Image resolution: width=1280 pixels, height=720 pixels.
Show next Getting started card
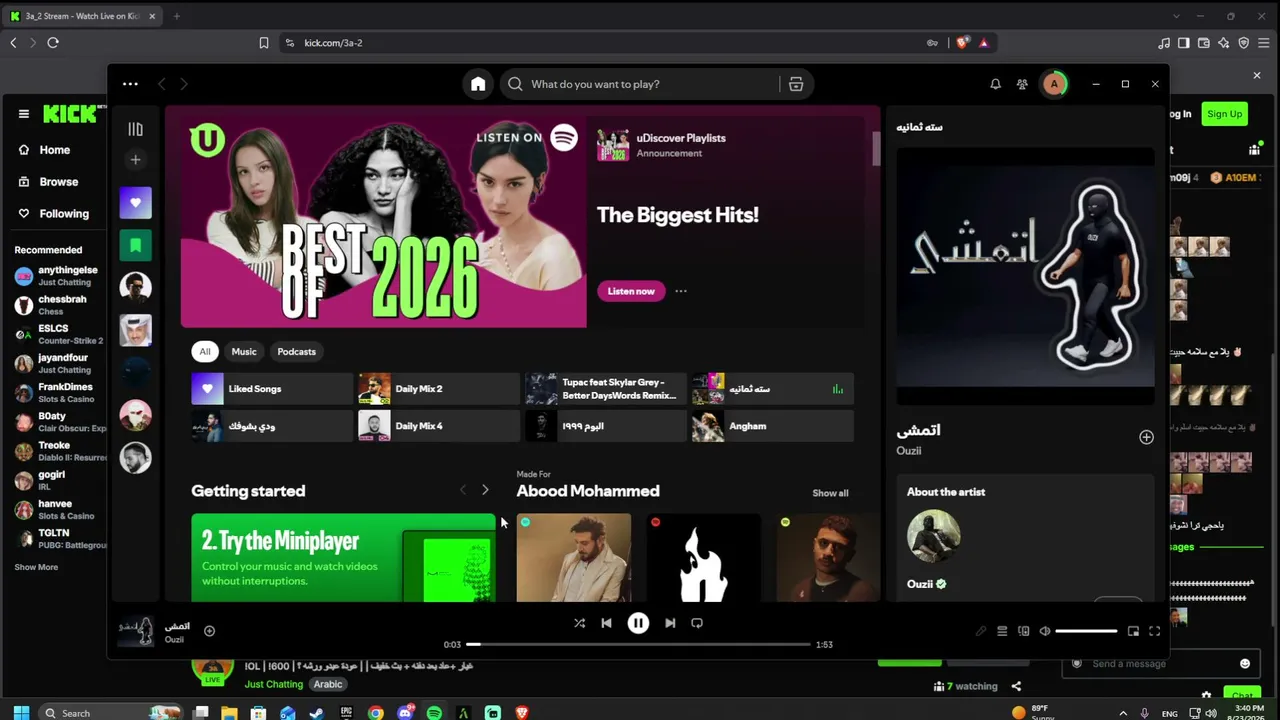[x=485, y=490]
